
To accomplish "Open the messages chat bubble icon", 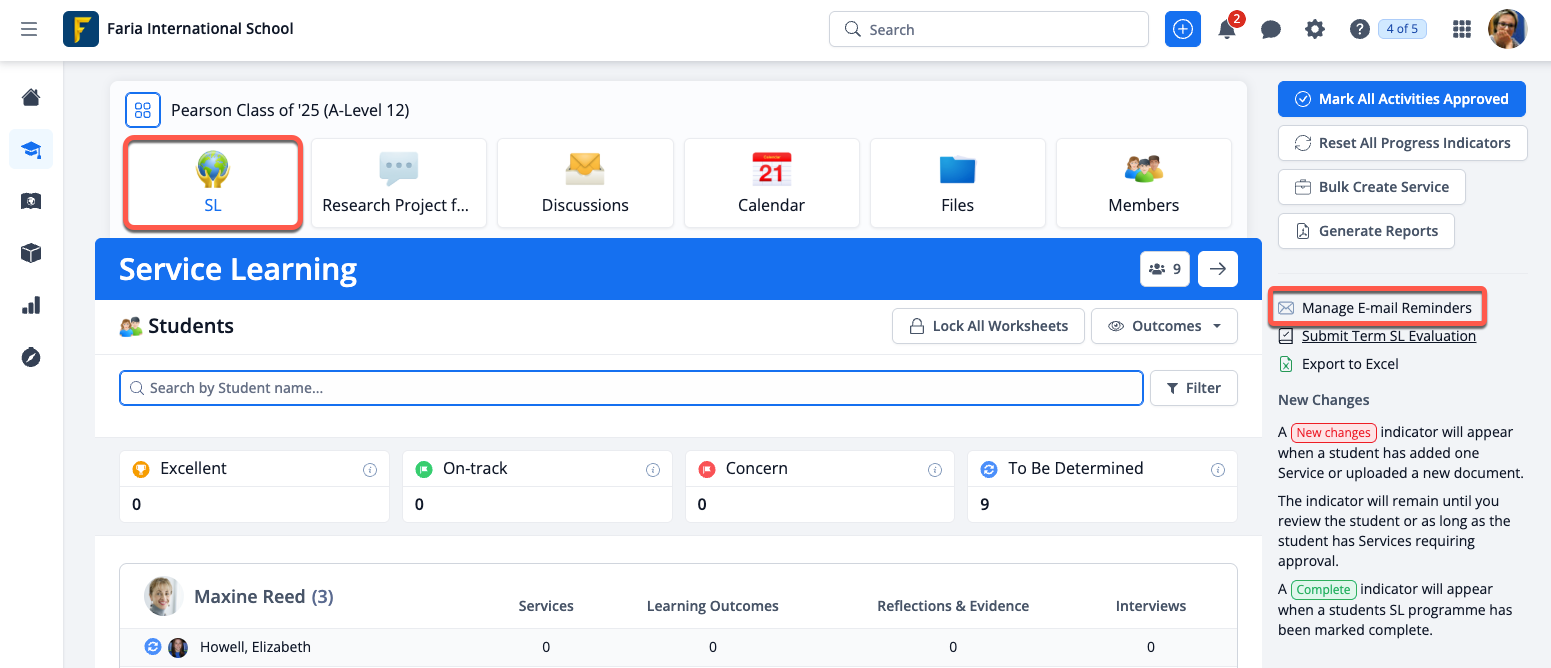I will [x=1271, y=30].
